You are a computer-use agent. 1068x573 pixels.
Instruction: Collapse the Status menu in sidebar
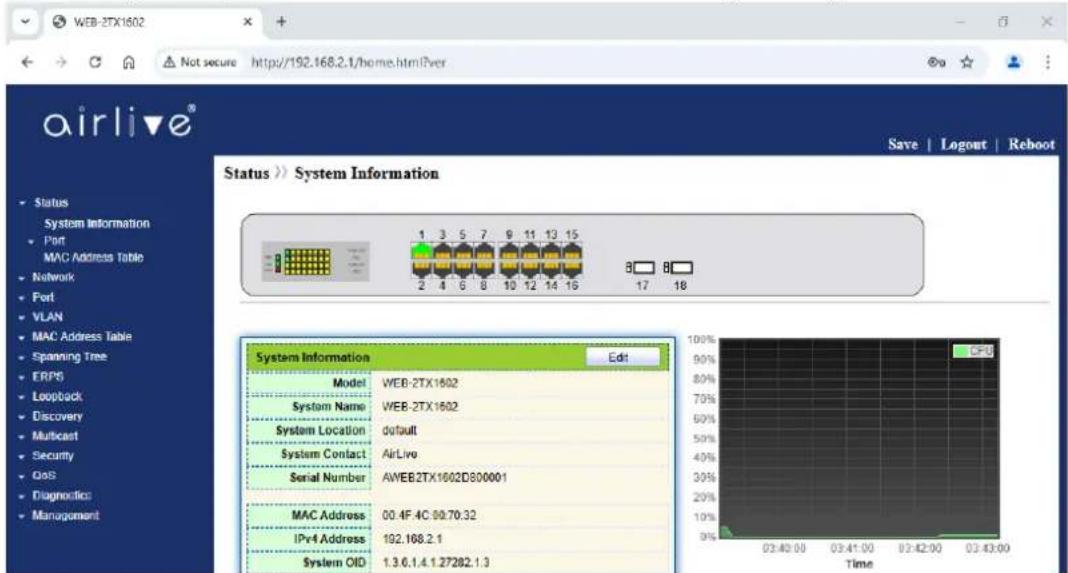51,202
